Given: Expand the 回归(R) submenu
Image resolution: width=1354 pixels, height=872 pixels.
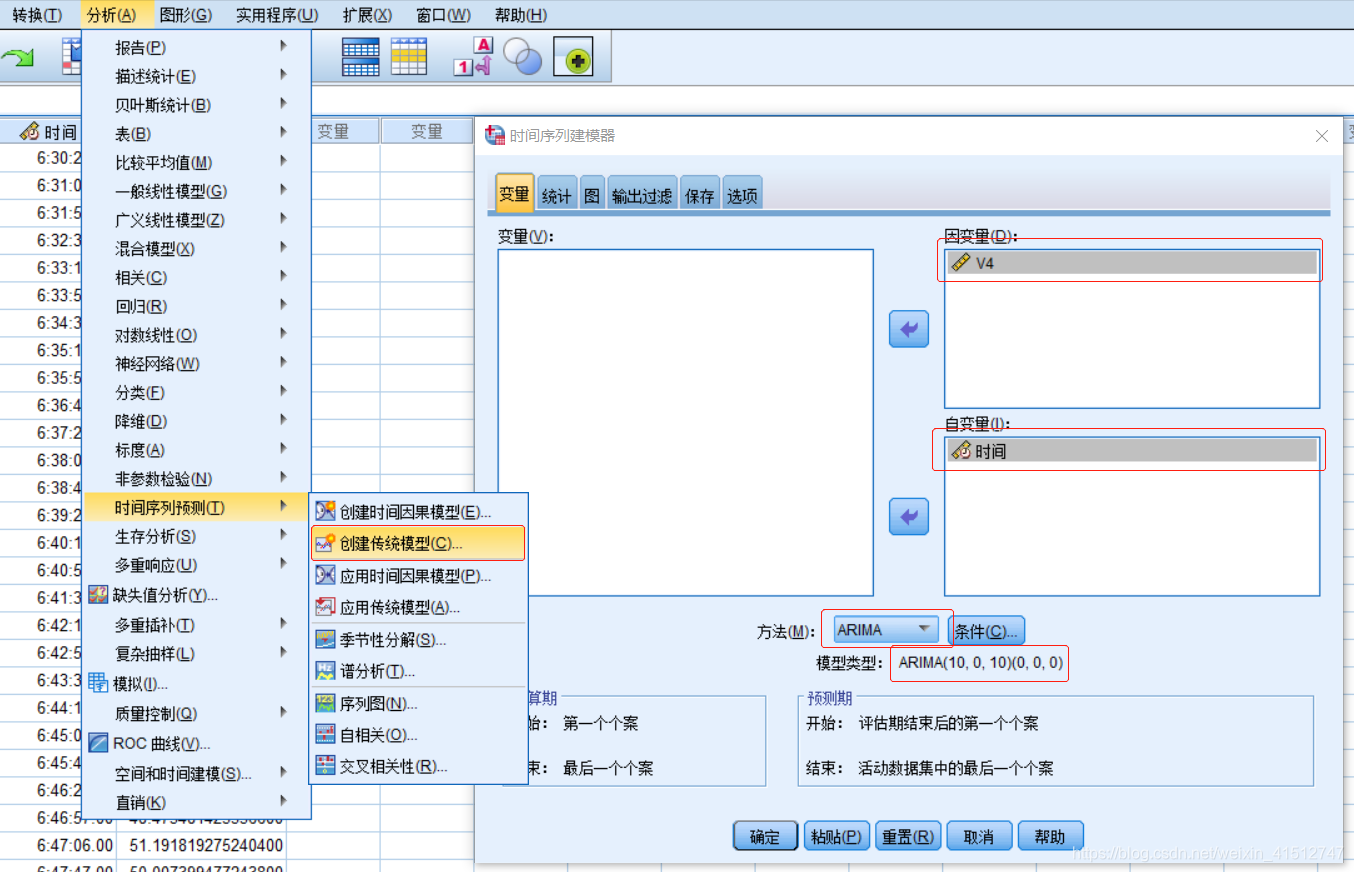Looking at the screenshot, I should pyautogui.click(x=197, y=306).
